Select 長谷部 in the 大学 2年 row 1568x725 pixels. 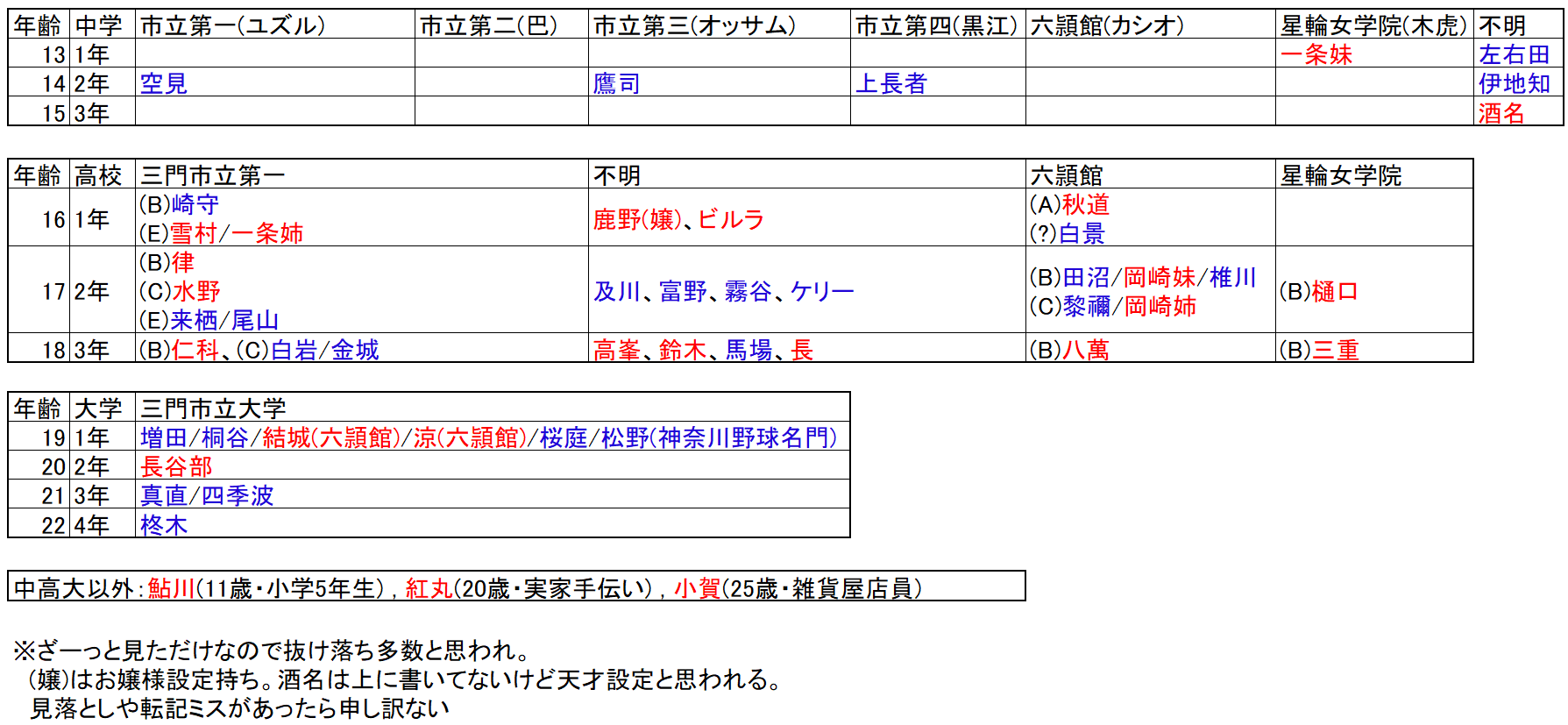tap(176, 466)
